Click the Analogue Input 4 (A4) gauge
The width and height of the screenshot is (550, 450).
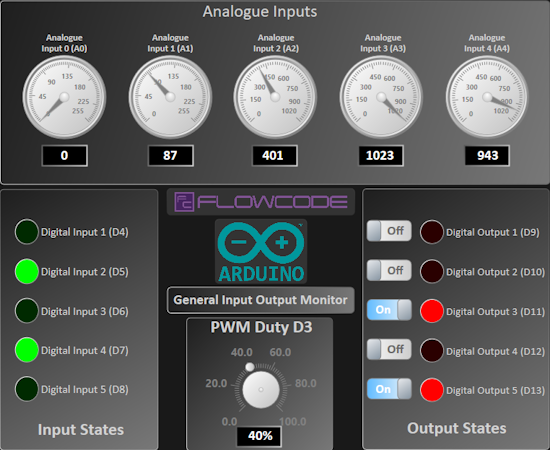point(487,97)
